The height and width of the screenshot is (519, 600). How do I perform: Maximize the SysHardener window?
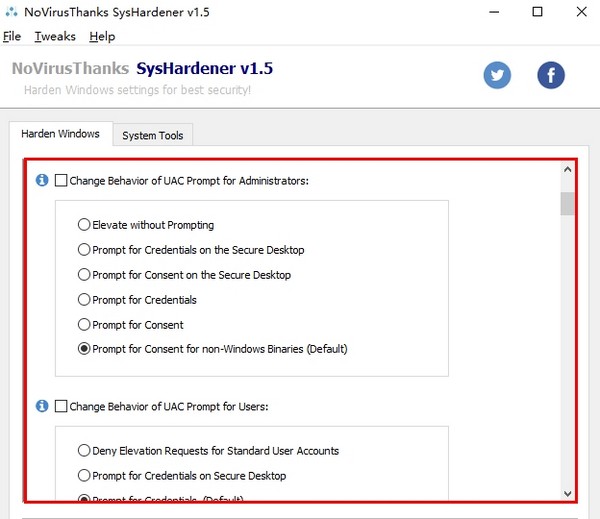pyautogui.click(x=537, y=12)
